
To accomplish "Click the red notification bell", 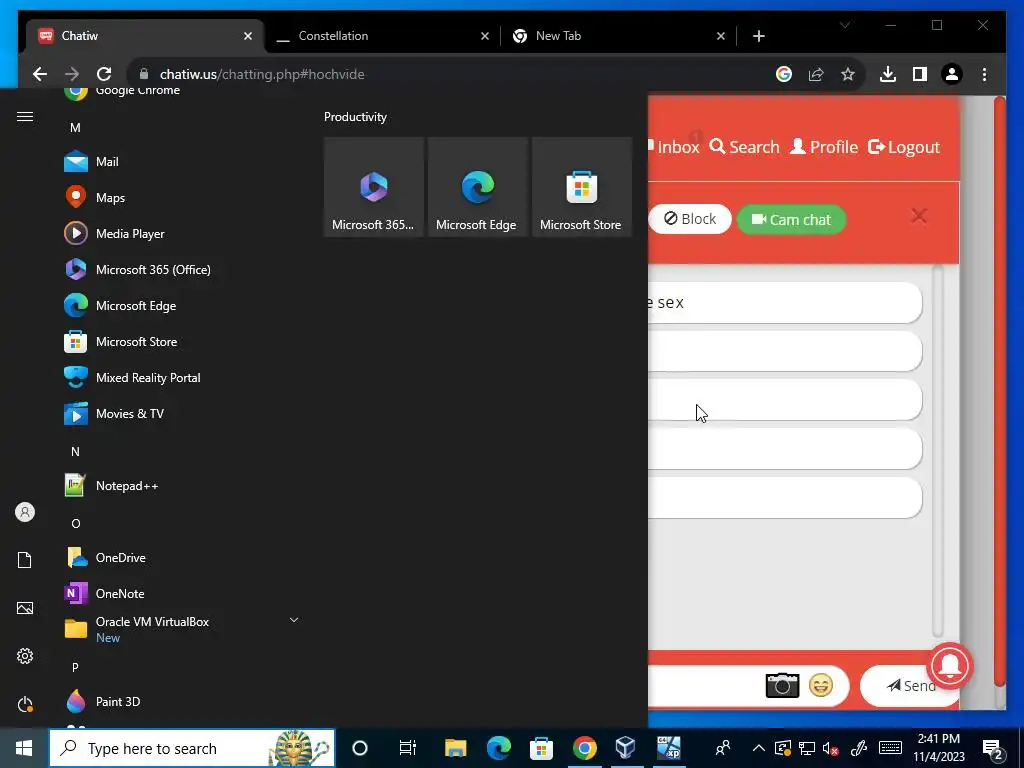I will pos(950,665).
